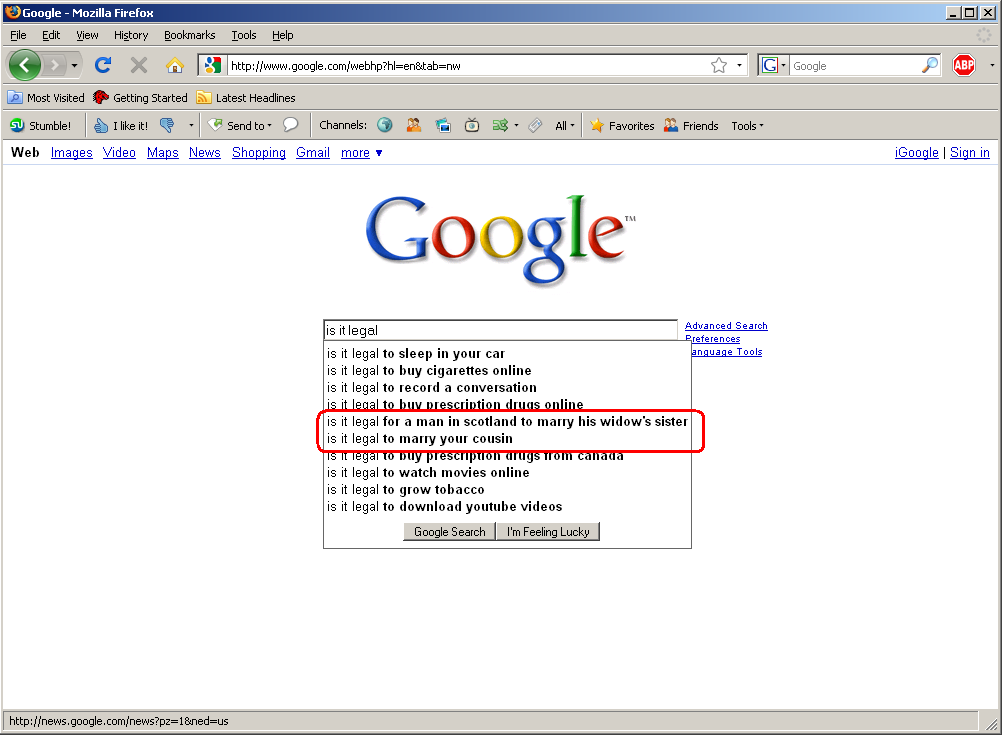Bookmark page with the star icon
The image size is (1002, 735).
718,66
